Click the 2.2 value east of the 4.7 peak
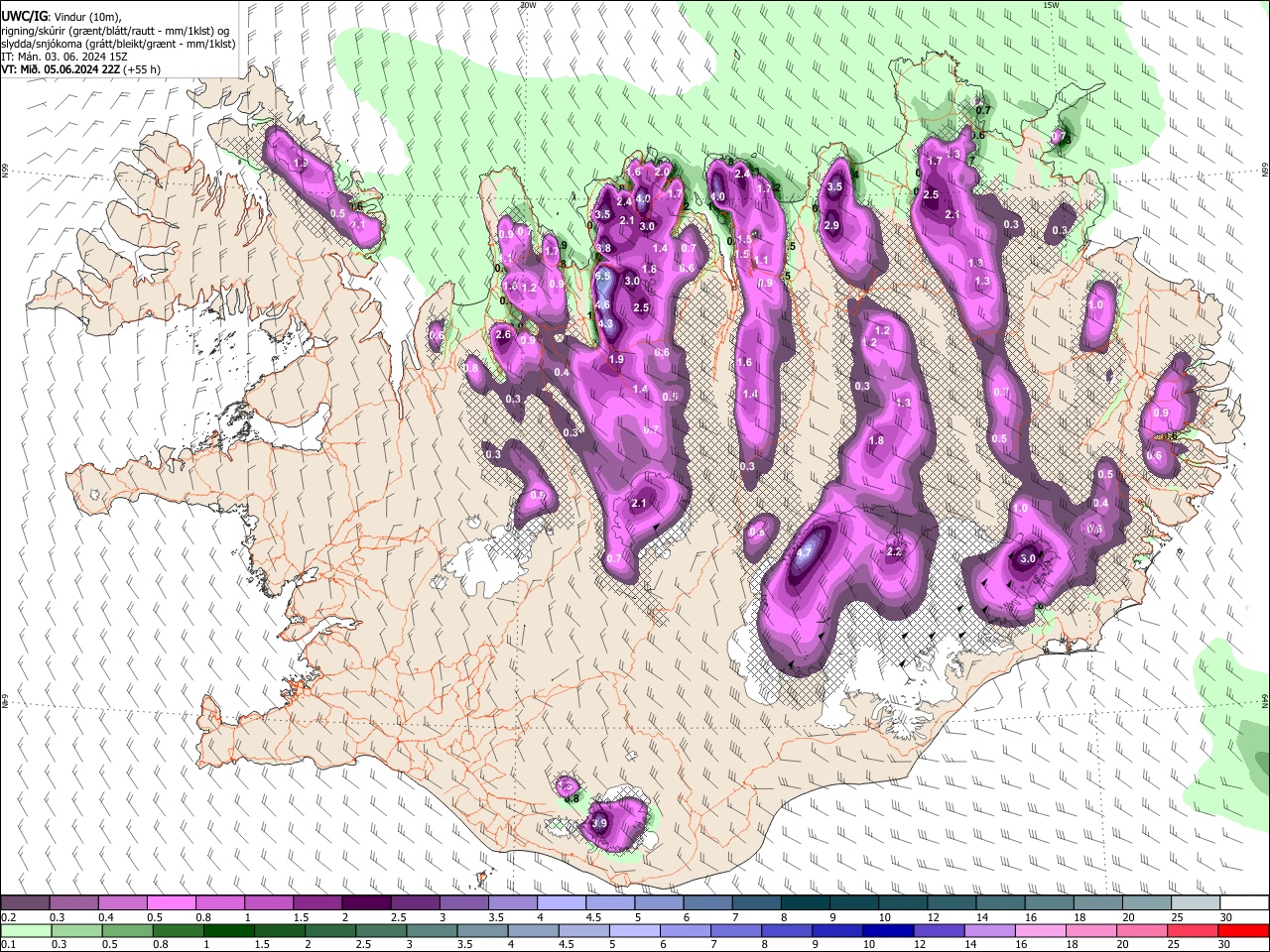1270x952 pixels. coord(894,551)
